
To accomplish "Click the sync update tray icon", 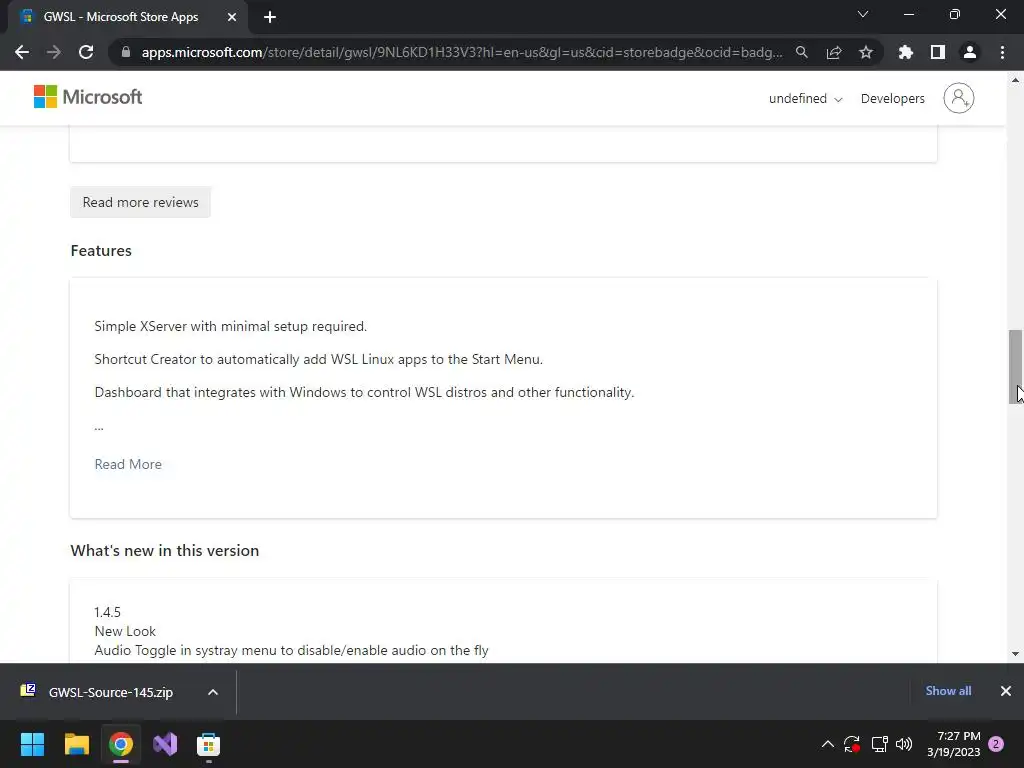I will tap(852, 744).
